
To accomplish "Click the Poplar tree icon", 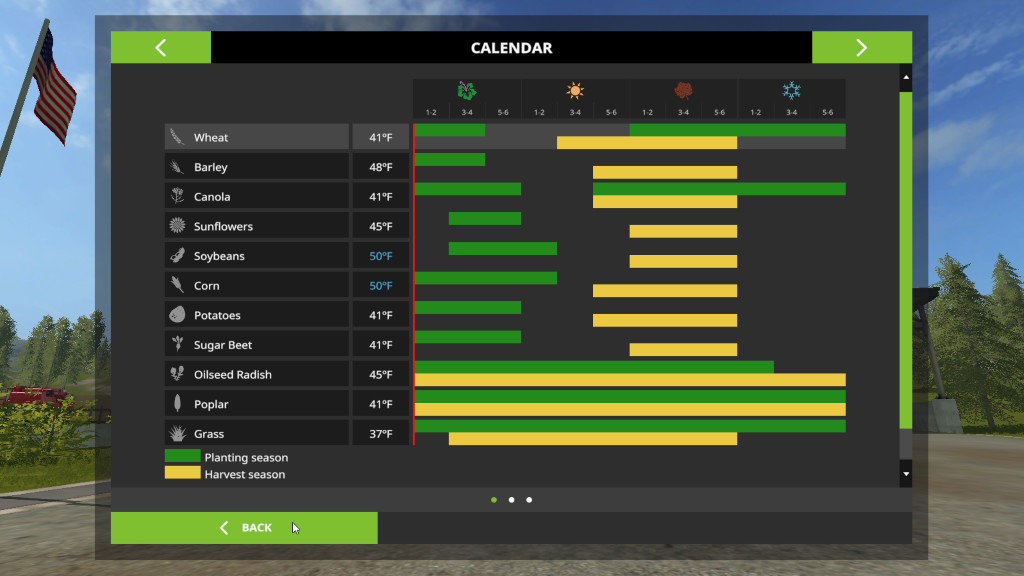I will tap(177, 404).
